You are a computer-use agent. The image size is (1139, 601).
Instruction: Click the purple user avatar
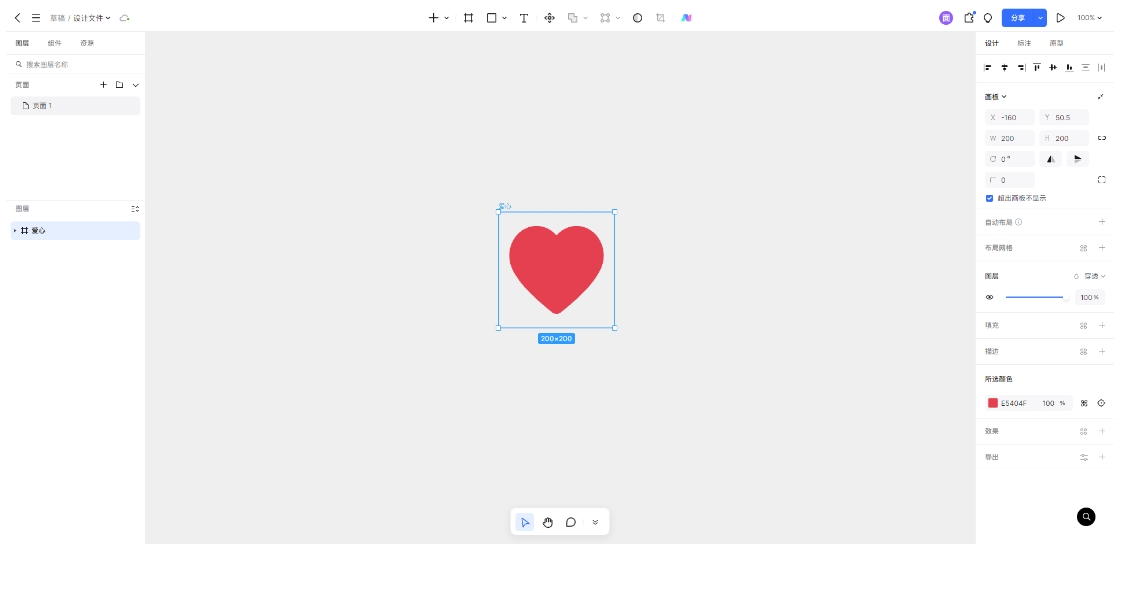946,17
